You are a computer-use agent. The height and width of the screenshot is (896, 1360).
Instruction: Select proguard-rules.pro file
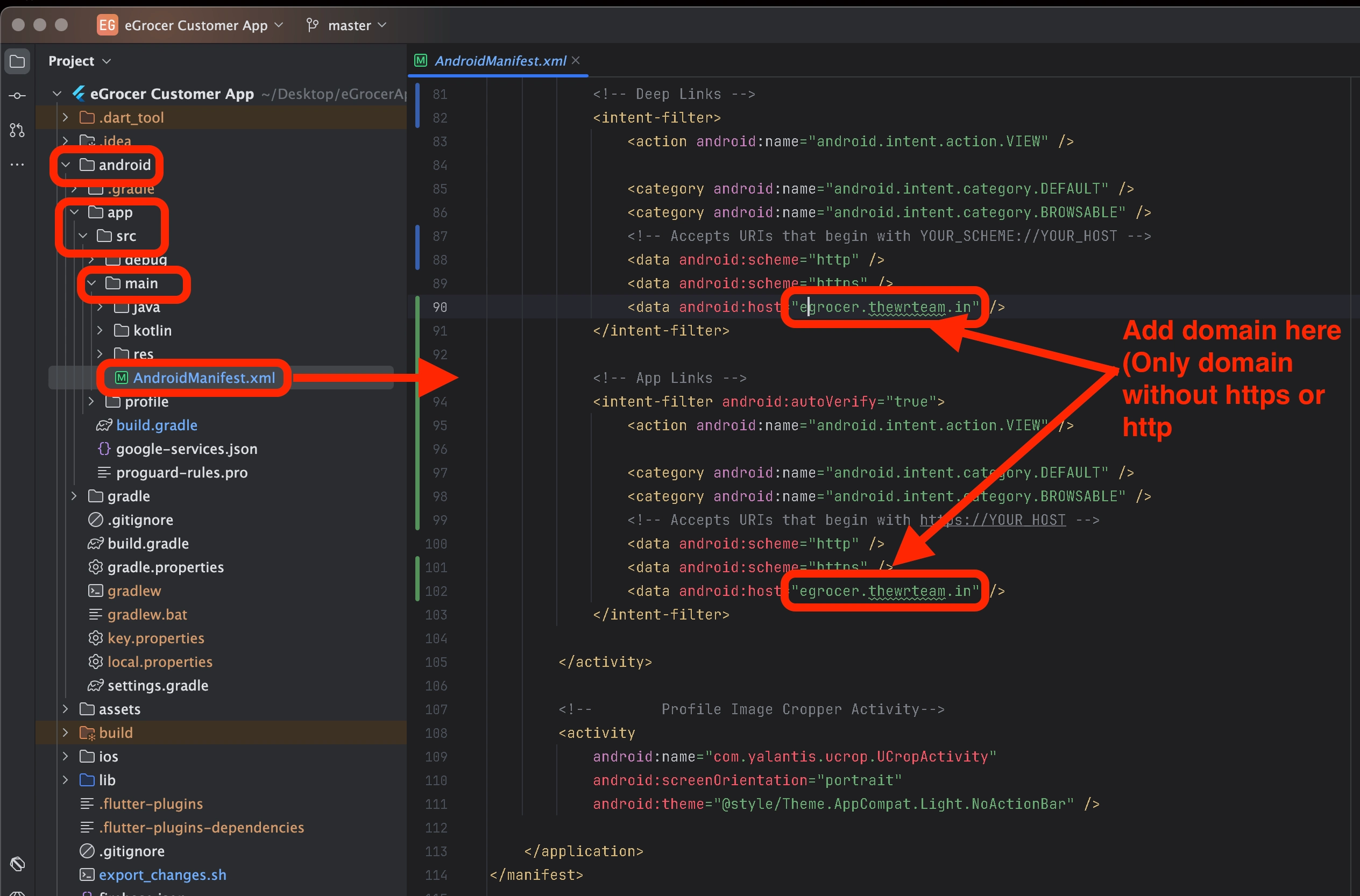(182, 473)
